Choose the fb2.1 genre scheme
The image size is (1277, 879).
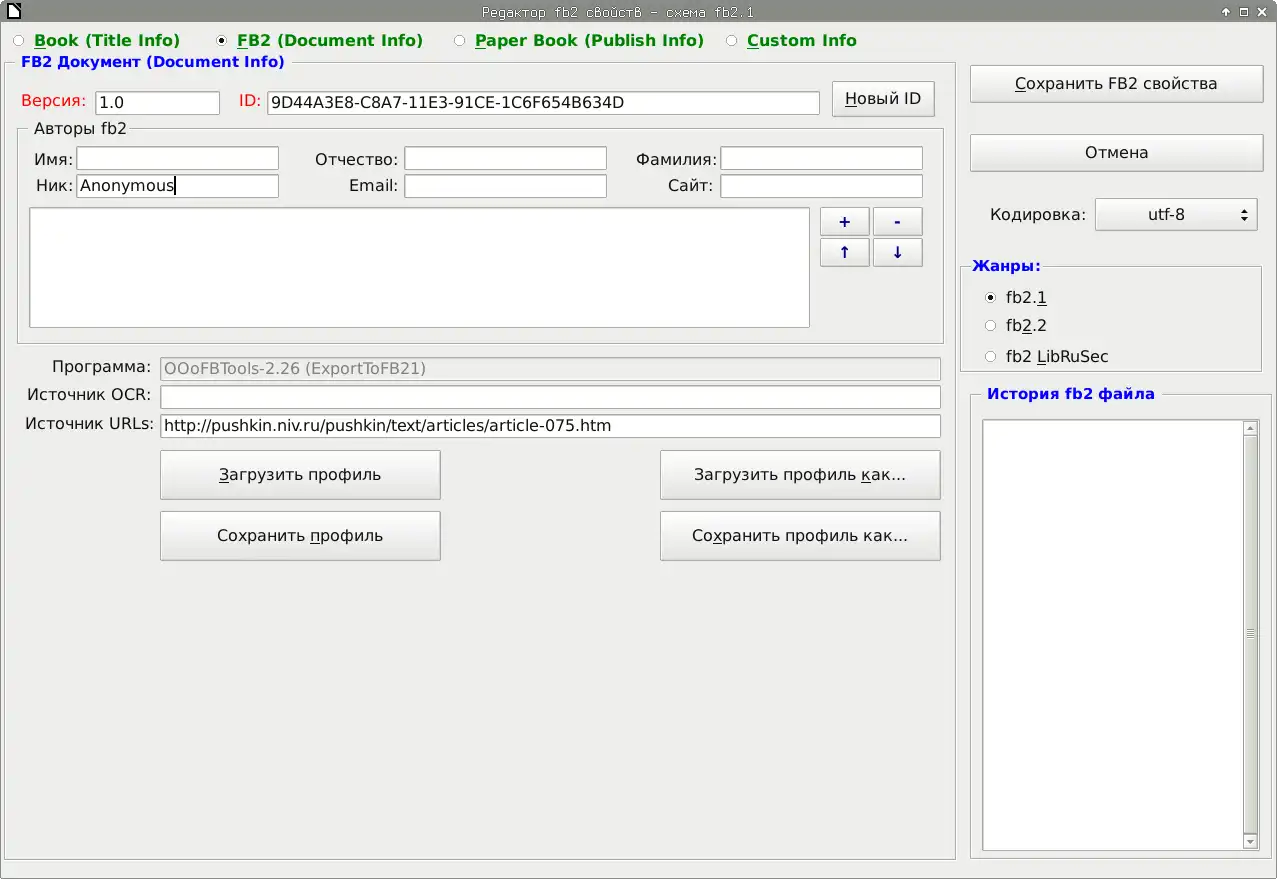coord(1016,297)
